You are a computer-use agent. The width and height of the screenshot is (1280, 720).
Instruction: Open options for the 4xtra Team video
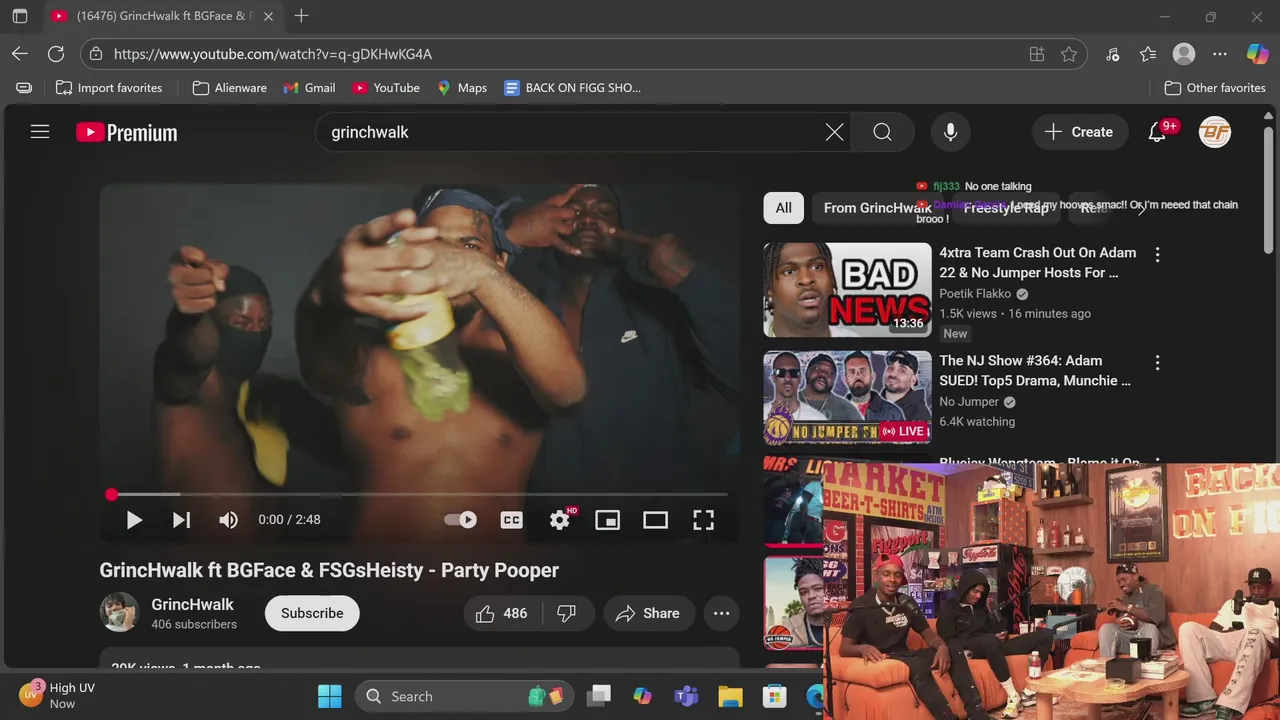1158,255
